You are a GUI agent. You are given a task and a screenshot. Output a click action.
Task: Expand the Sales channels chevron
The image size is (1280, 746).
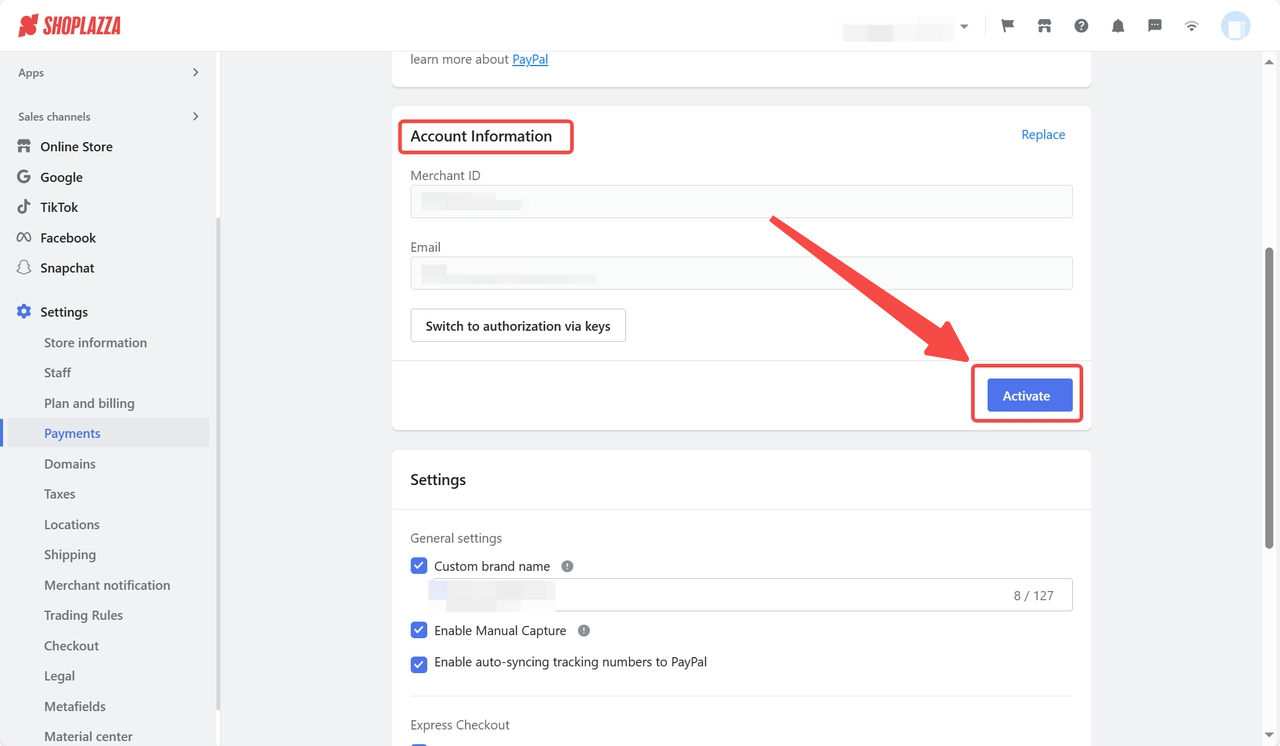click(195, 117)
